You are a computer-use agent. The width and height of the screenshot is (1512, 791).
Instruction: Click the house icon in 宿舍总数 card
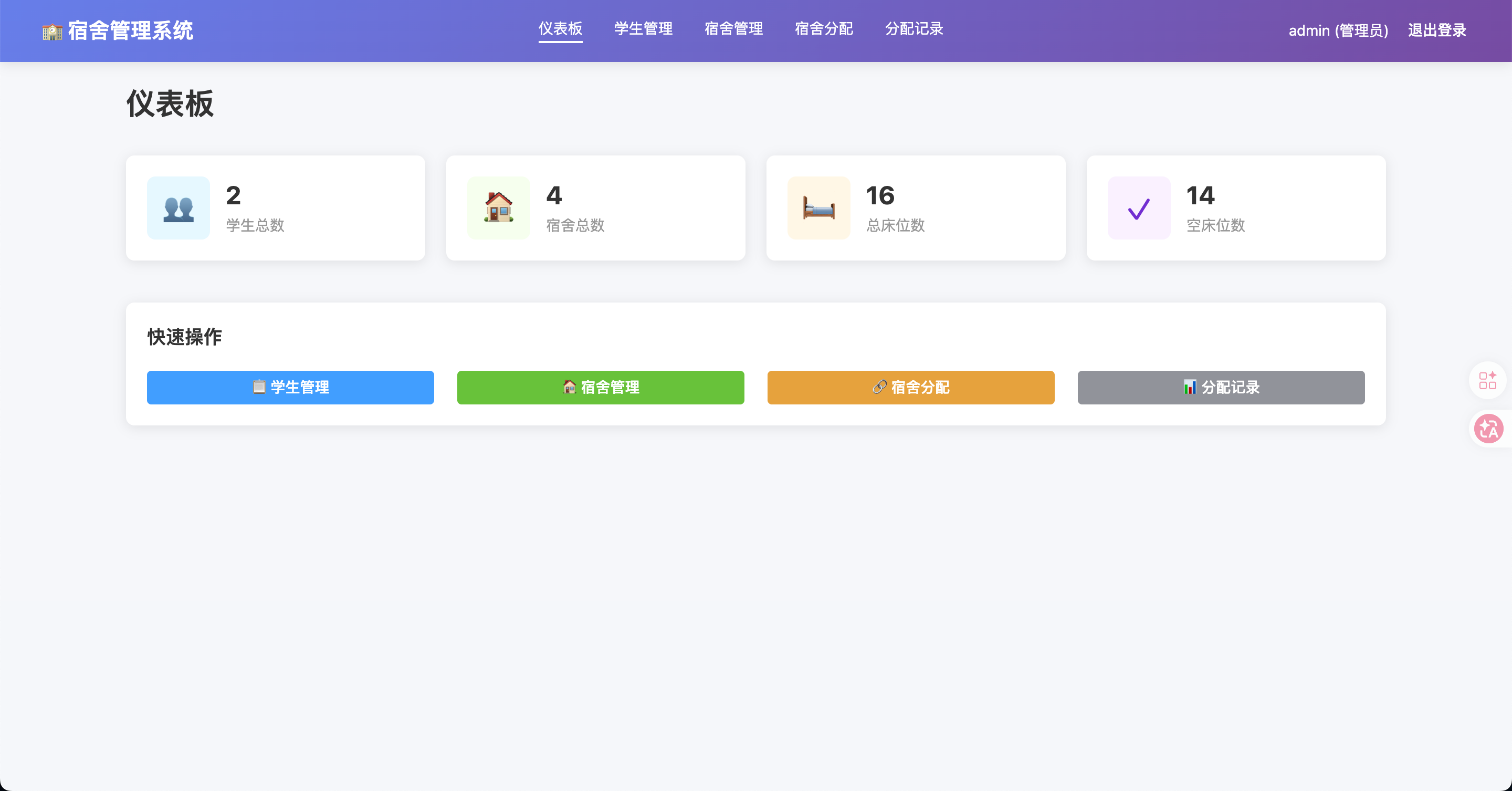coord(498,208)
